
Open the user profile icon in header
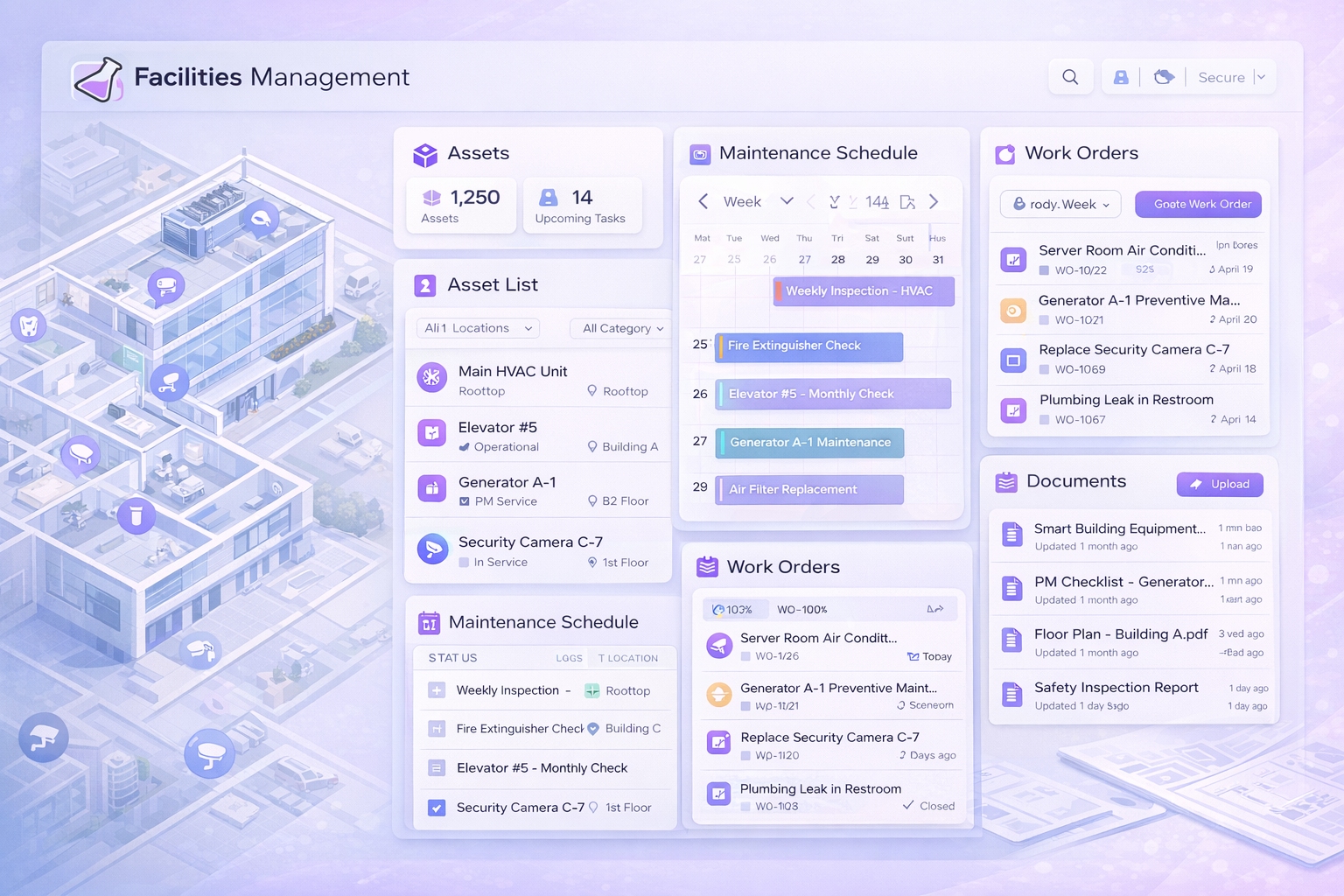(x=1120, y=77)
